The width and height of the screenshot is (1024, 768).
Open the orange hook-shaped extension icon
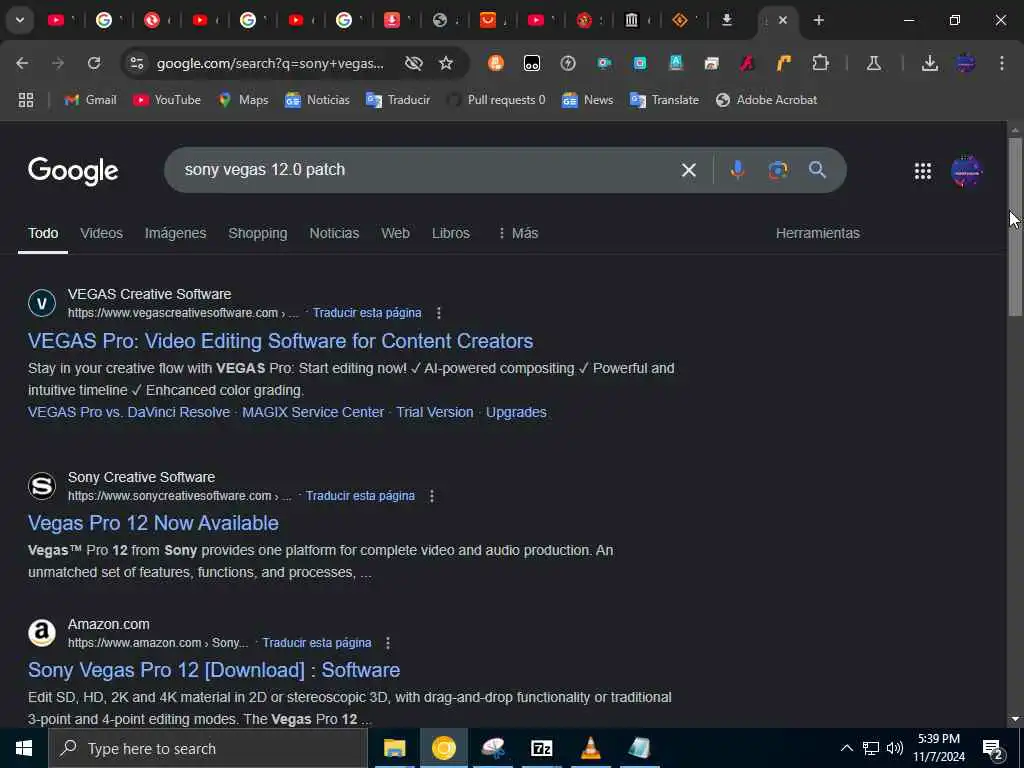tap(783, 63)
